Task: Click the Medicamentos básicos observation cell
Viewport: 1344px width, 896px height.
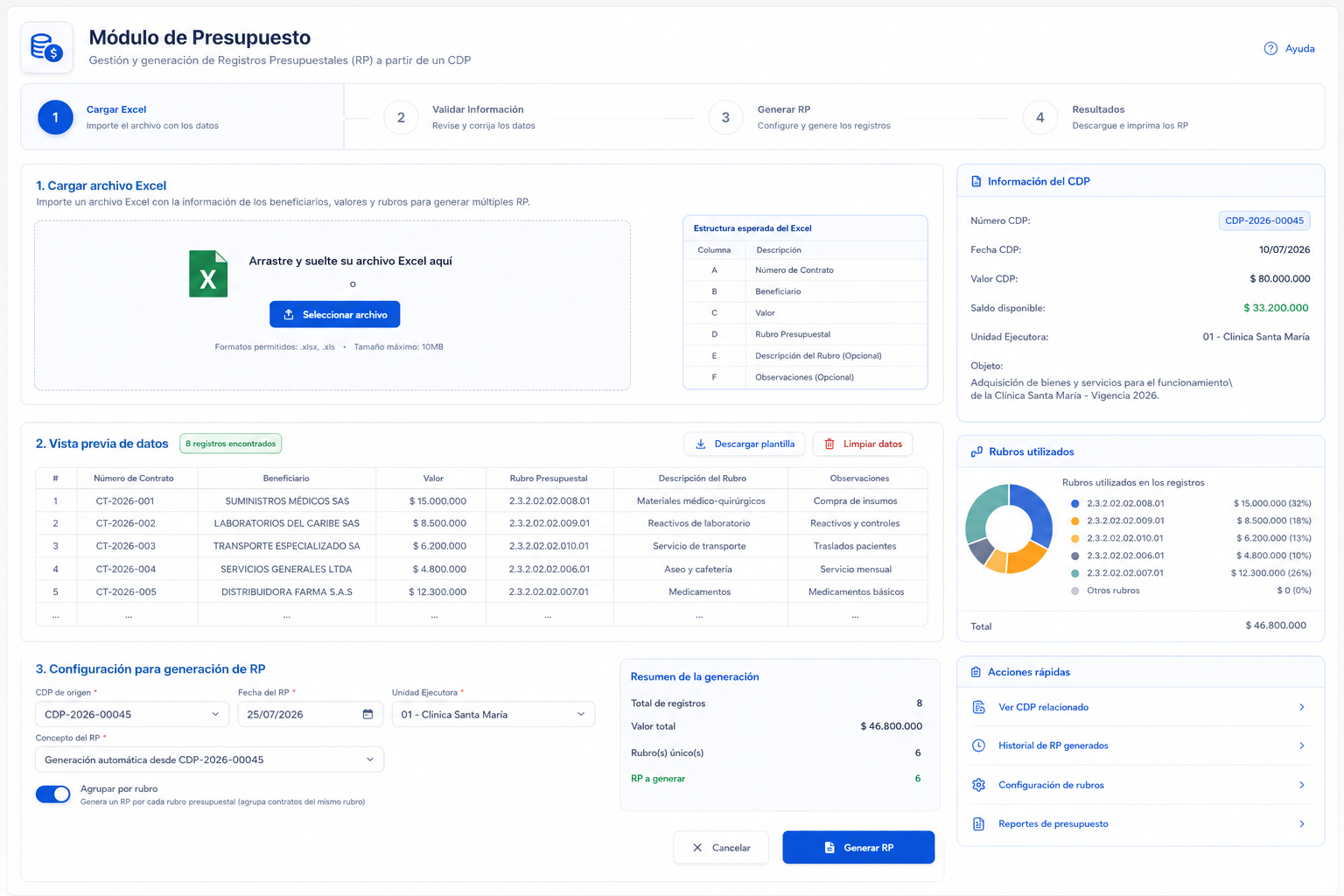Action: point(857,592)
